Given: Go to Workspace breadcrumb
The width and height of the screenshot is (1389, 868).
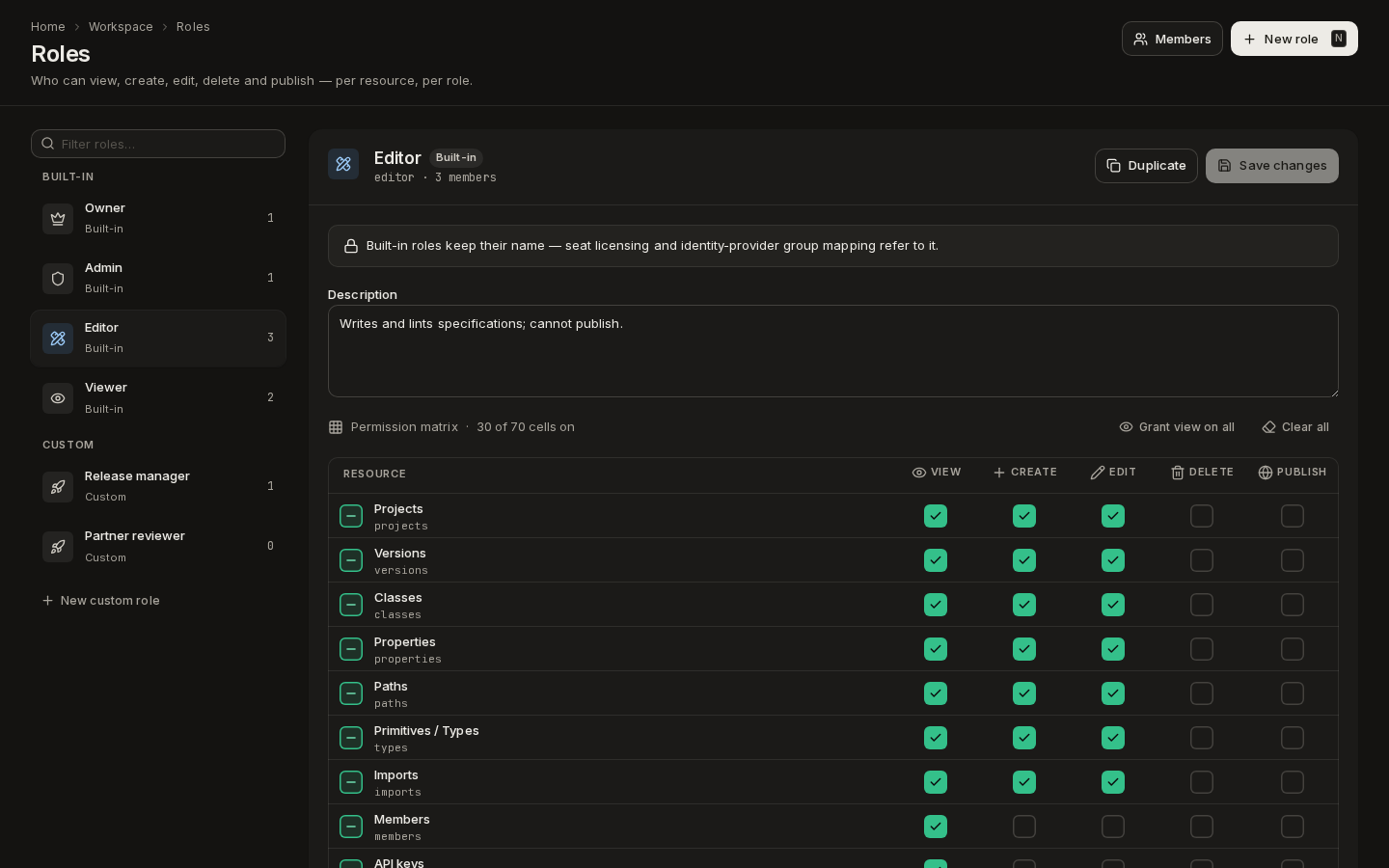Looking at the screenshot, I should coord(121,27).
